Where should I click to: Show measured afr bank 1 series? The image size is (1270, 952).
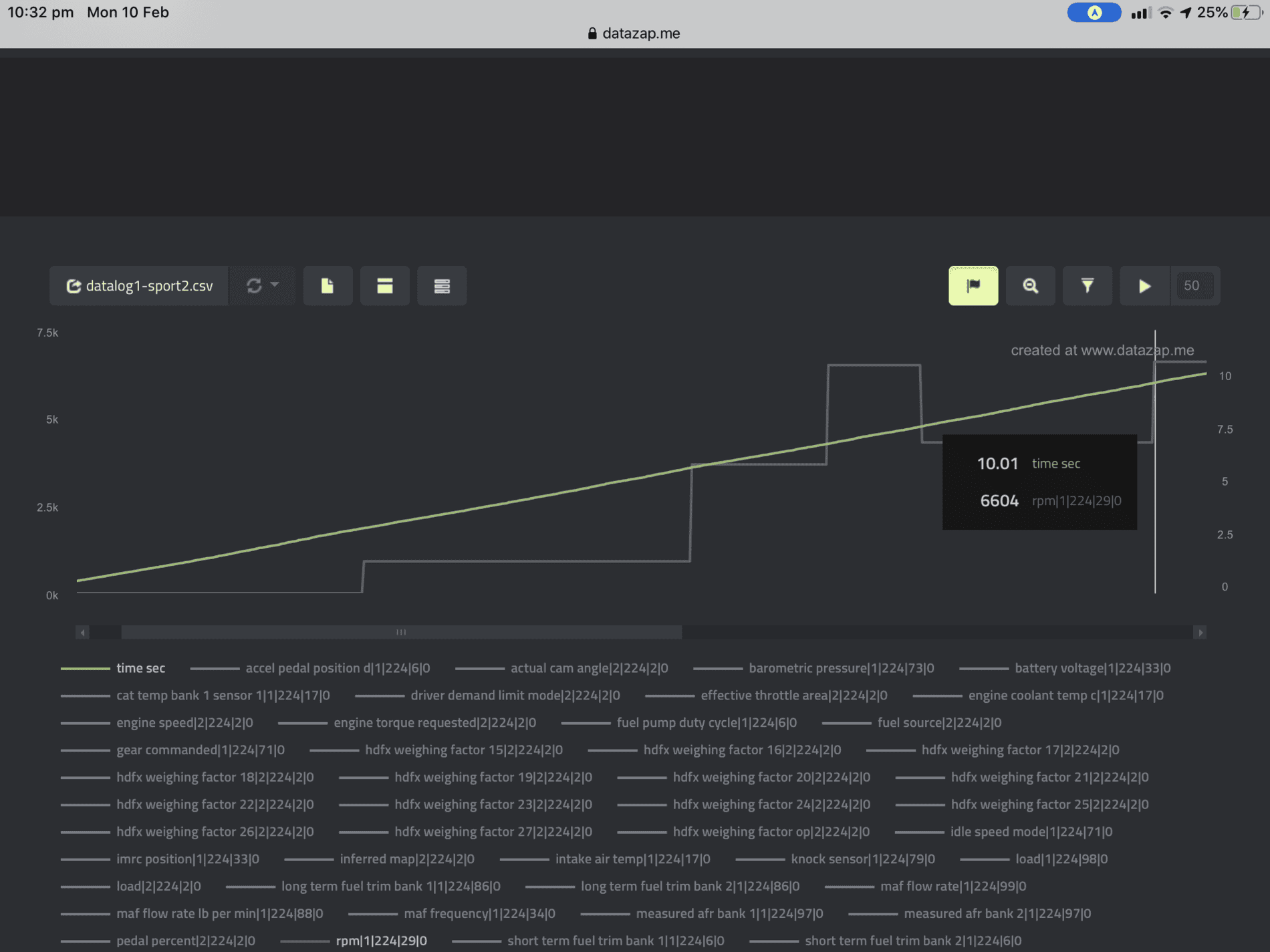pos(702,913)
